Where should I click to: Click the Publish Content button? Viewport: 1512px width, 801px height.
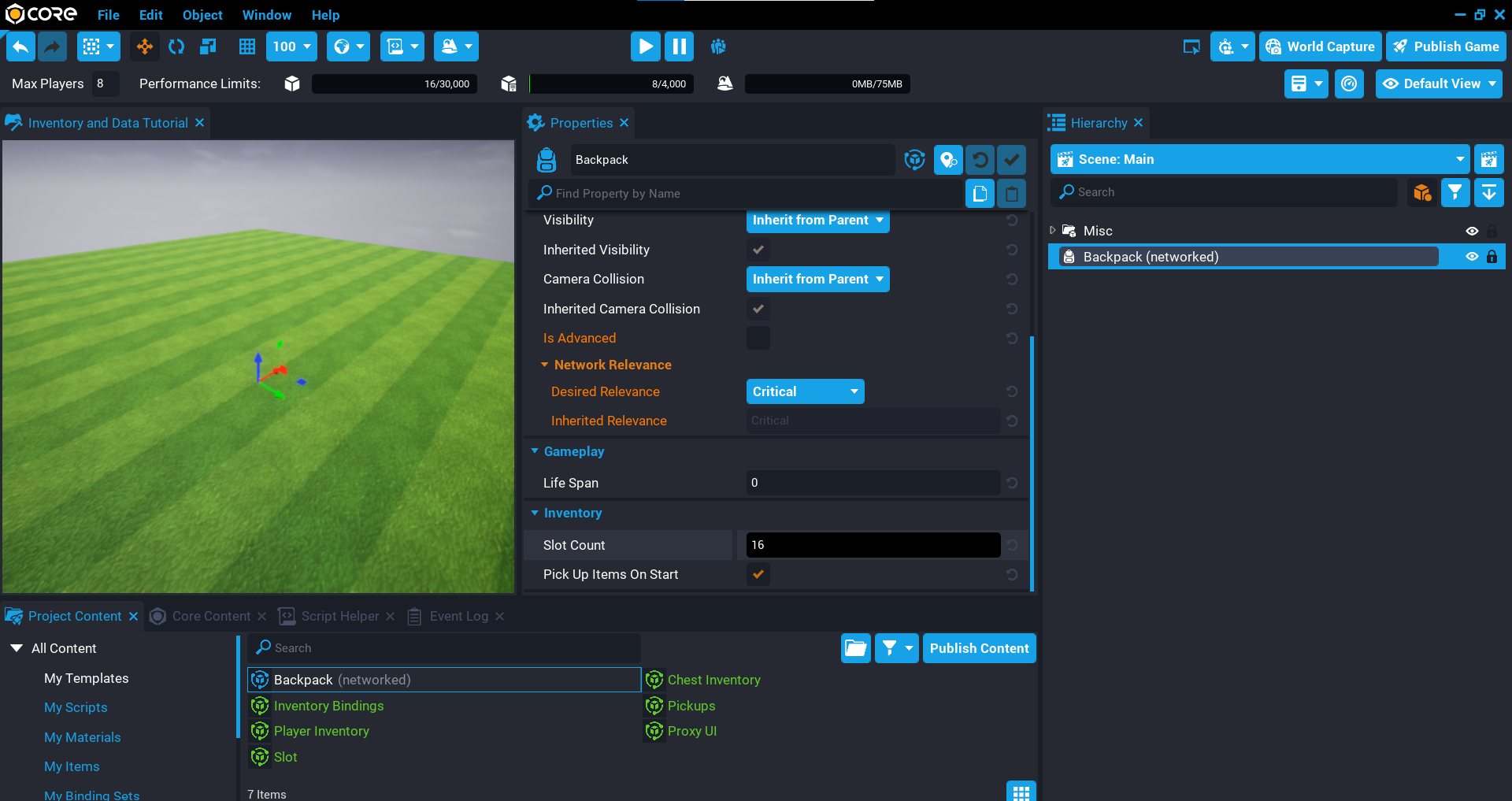tap(978, 647)
